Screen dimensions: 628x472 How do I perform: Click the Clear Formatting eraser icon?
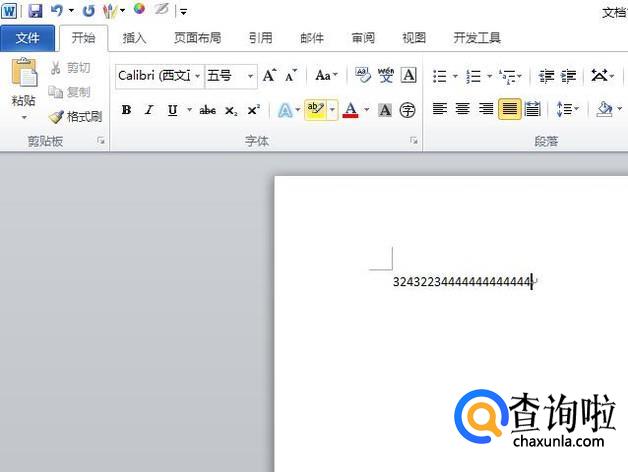coord(363,75)
